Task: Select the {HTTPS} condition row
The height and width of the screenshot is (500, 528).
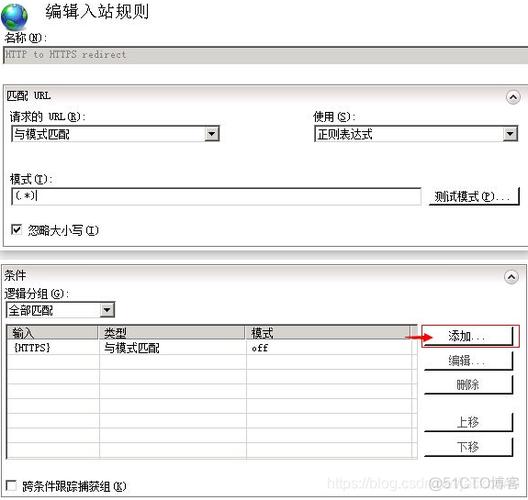Action: (x=211, y=347)
